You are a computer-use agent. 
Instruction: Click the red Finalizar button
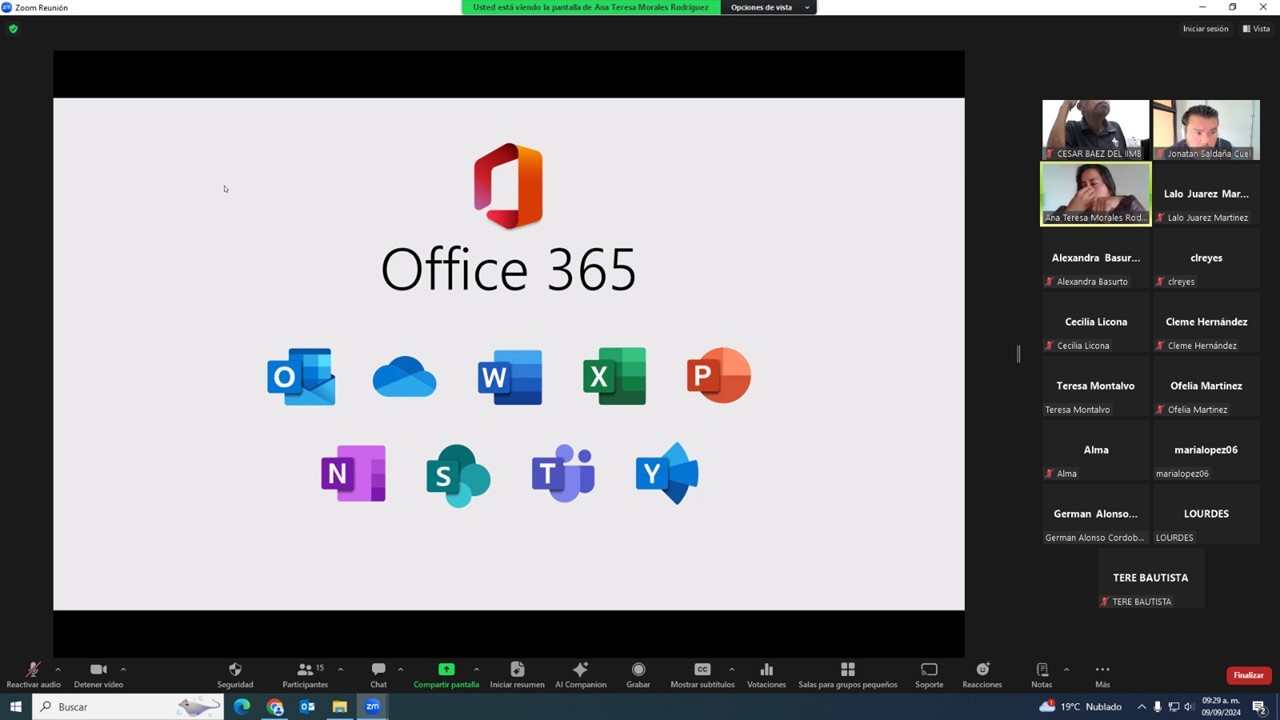[1248, 675]
